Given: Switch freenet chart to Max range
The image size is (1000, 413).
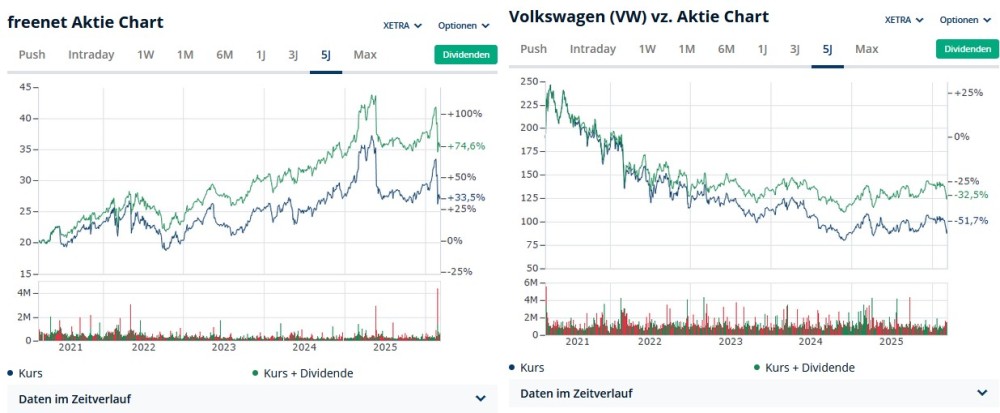Looking at the screenshot, I should tap(365, 55).
